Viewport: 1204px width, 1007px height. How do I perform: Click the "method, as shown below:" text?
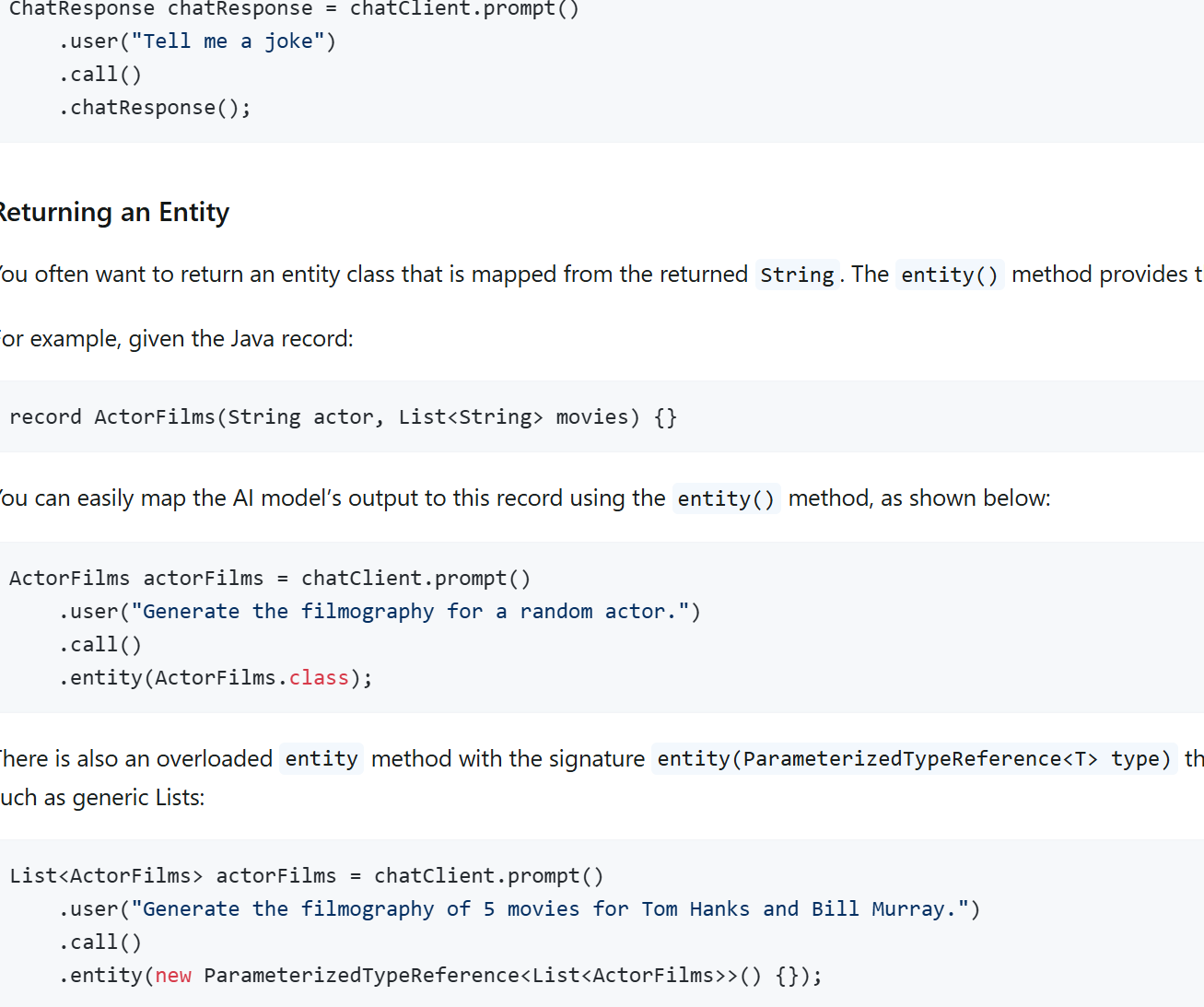(918, 498)
